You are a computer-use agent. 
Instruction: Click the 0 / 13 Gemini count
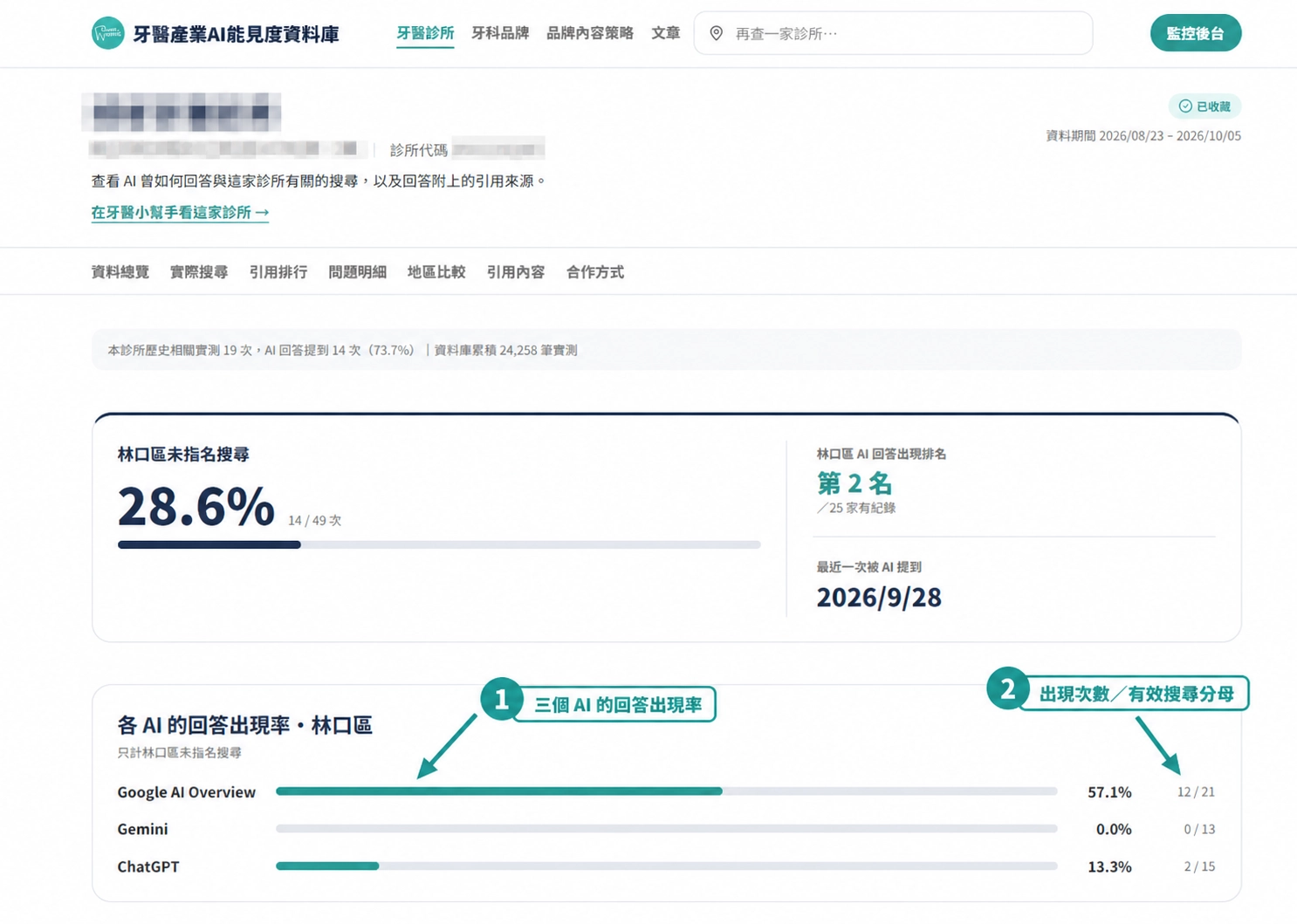[x=1199, y=829]
